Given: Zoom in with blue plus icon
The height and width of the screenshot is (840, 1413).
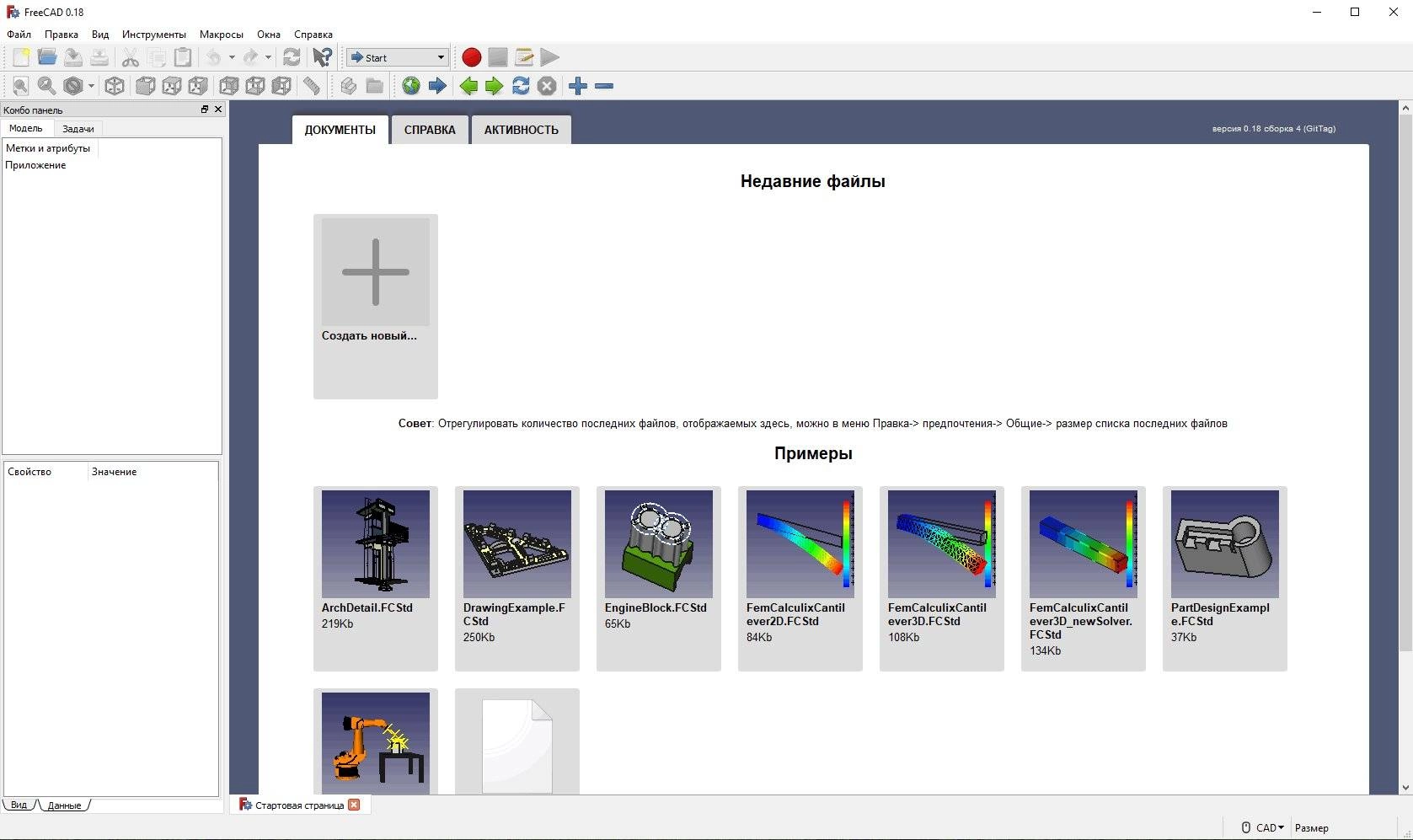Looking at the screenshot, I should (578, 86).
